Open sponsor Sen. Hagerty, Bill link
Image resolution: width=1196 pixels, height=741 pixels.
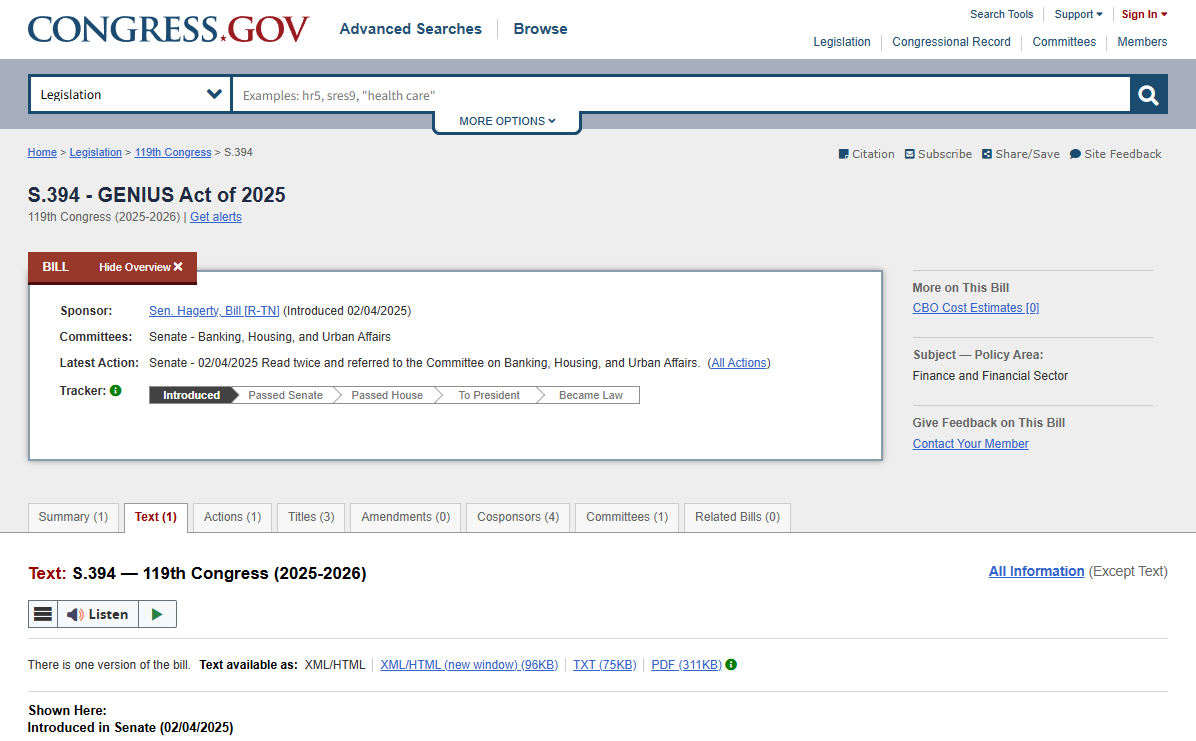[214, 311]
